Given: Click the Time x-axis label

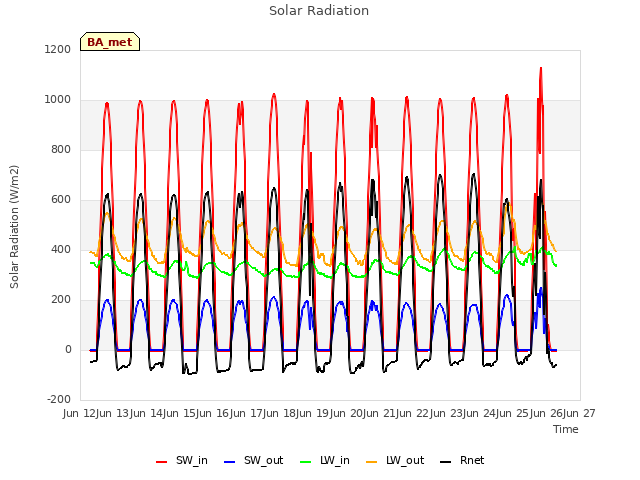Looking at the screenshot, I should pos(566,429).
